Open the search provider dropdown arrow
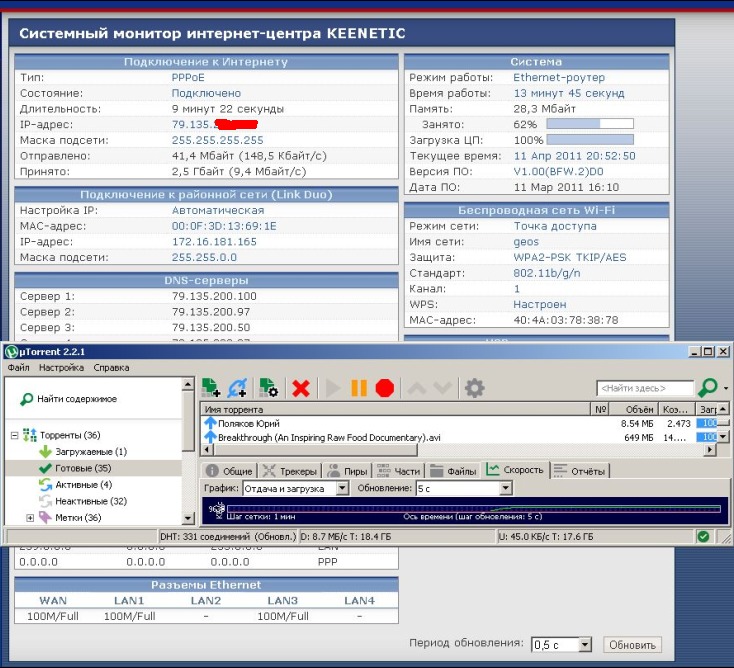This screenshot has height=668, width=734. coord(726,388)
